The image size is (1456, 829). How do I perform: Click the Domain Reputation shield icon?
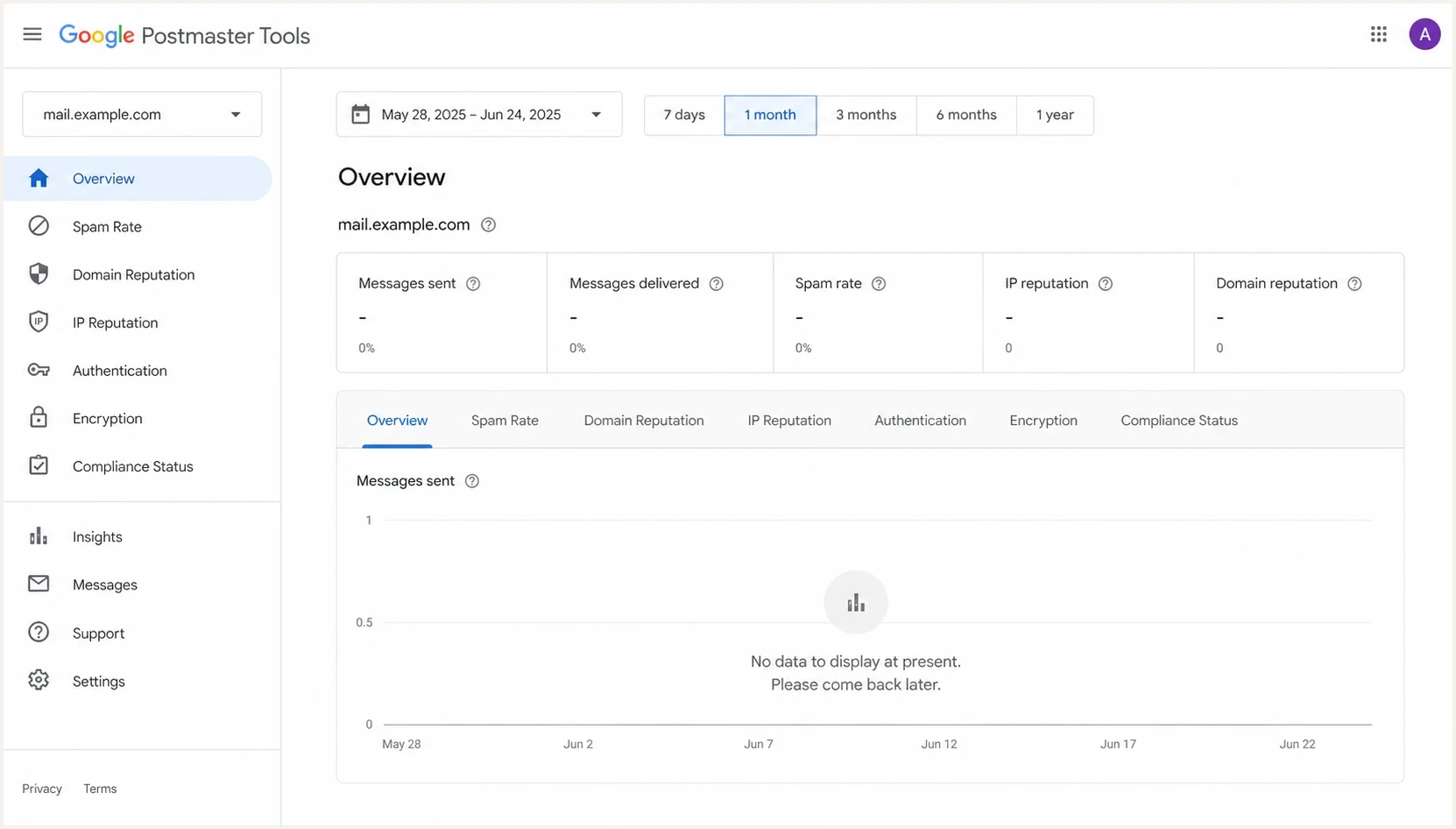[39, 274]
